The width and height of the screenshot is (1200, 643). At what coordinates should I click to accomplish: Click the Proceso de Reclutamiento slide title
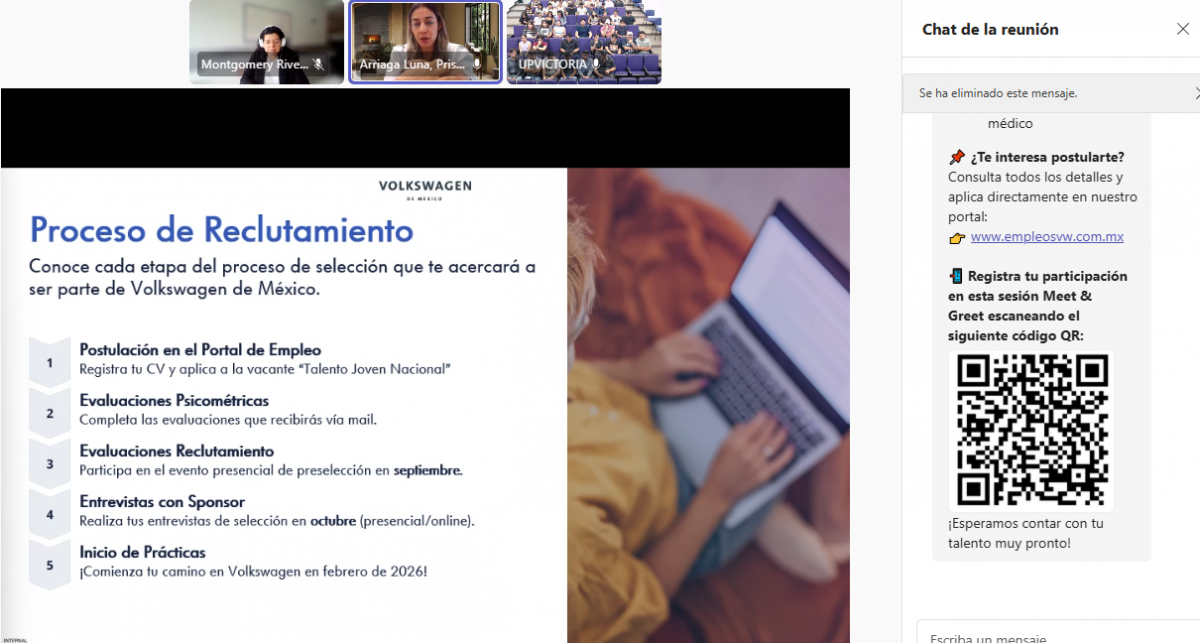click(221, 230)
